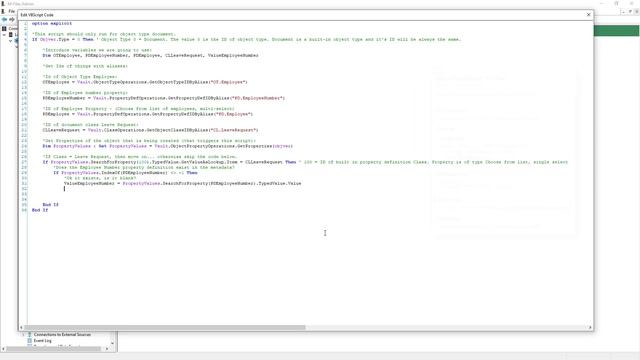
Task: Click the ValueEmployeeNumber assignment line
Action: coord(182,183)
